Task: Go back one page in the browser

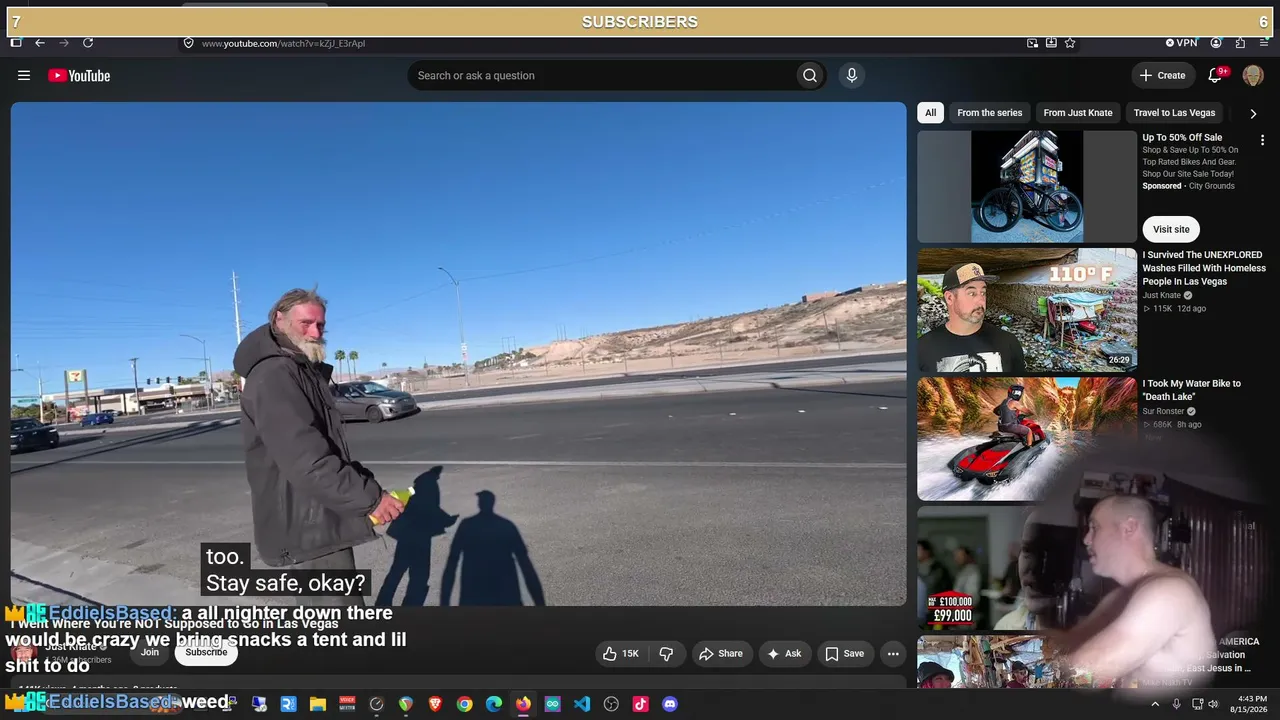Action: (x=40, y=43)
